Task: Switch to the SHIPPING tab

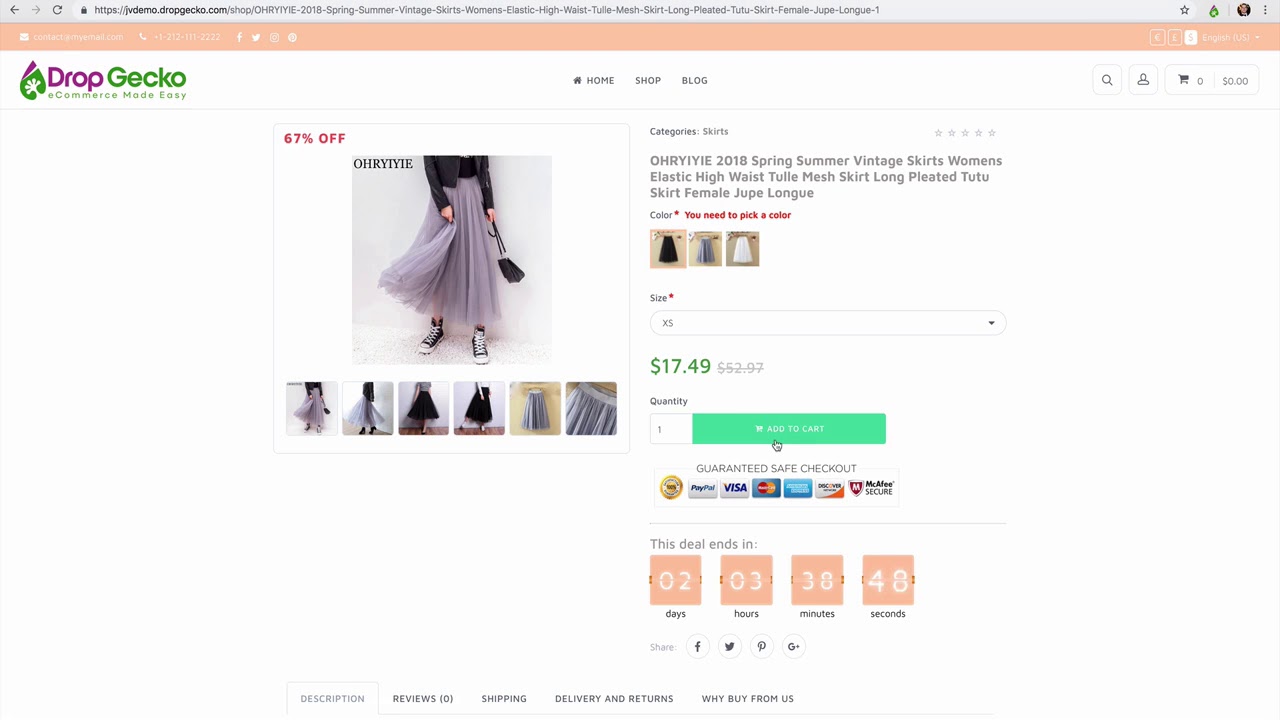Action: tap(504, 698)
